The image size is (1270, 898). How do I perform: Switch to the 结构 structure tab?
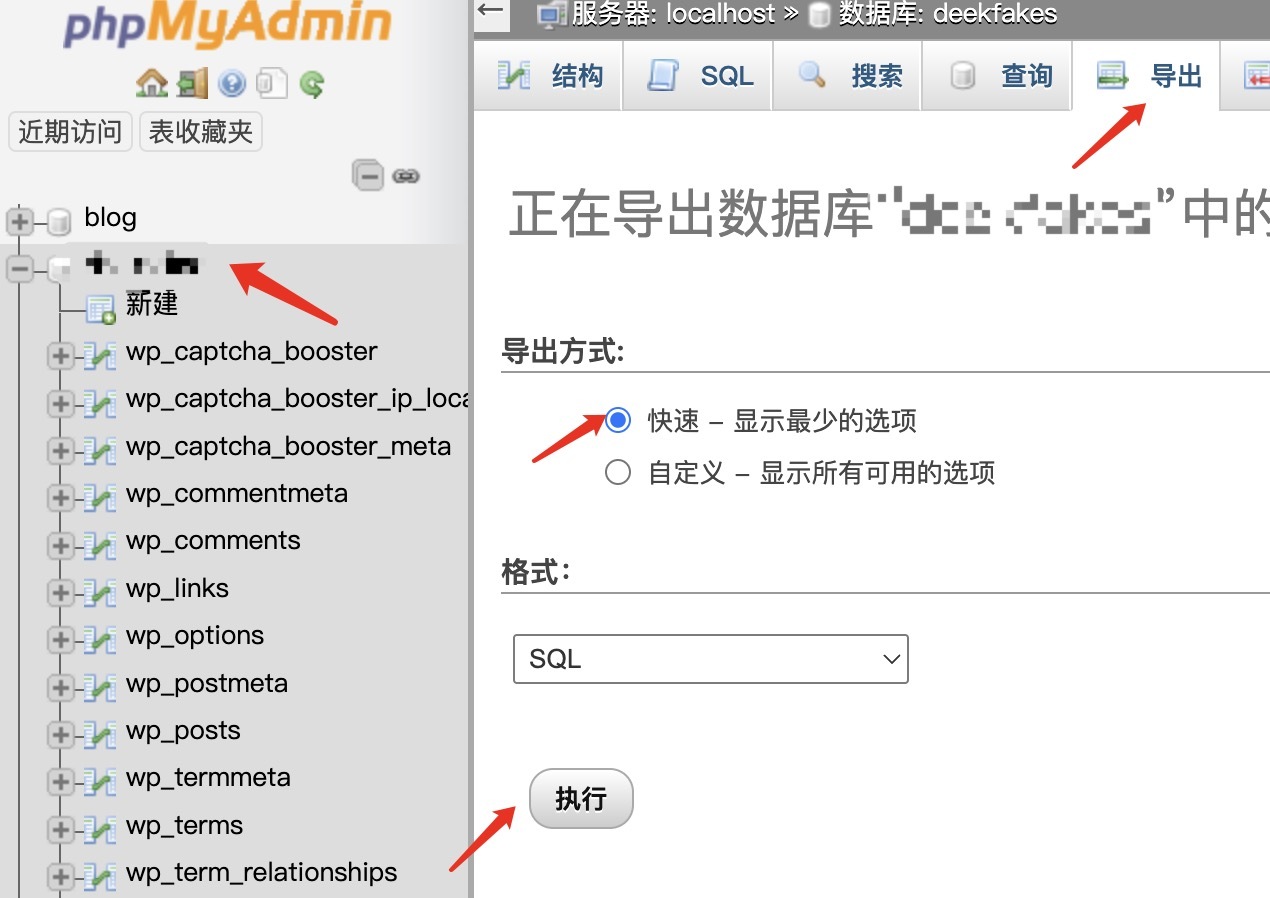pyautogui.click(x=548, y=76)
